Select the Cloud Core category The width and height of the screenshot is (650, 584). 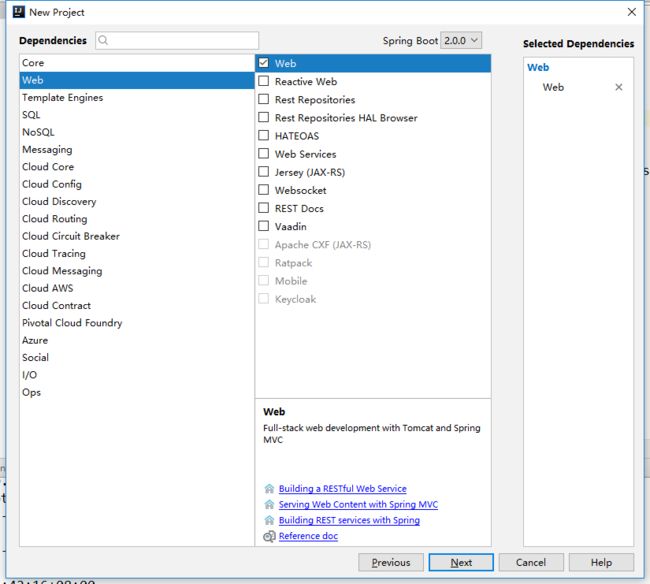[x=137, y=167]
